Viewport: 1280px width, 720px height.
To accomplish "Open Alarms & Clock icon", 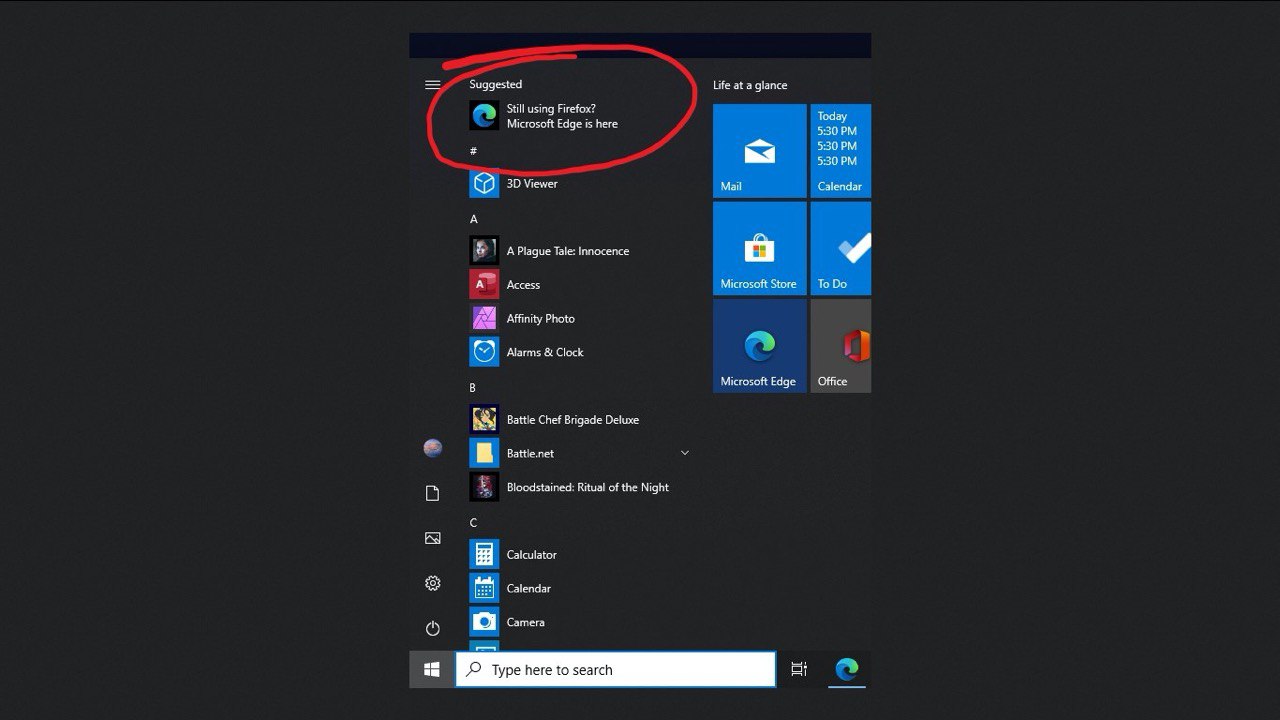I will 484,352.
